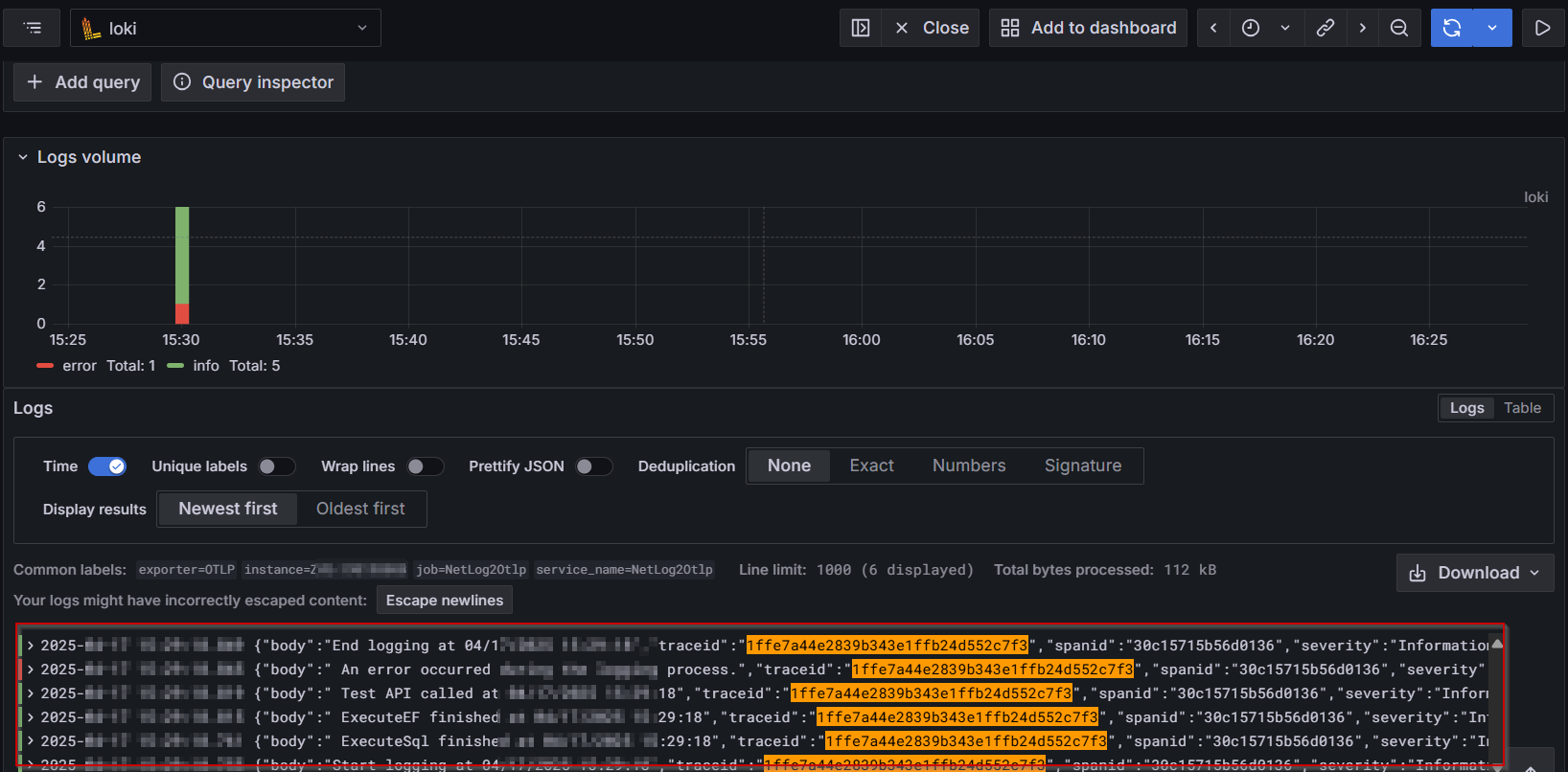Enable the Prettify JSON toggle

click(x=593, y=466)
